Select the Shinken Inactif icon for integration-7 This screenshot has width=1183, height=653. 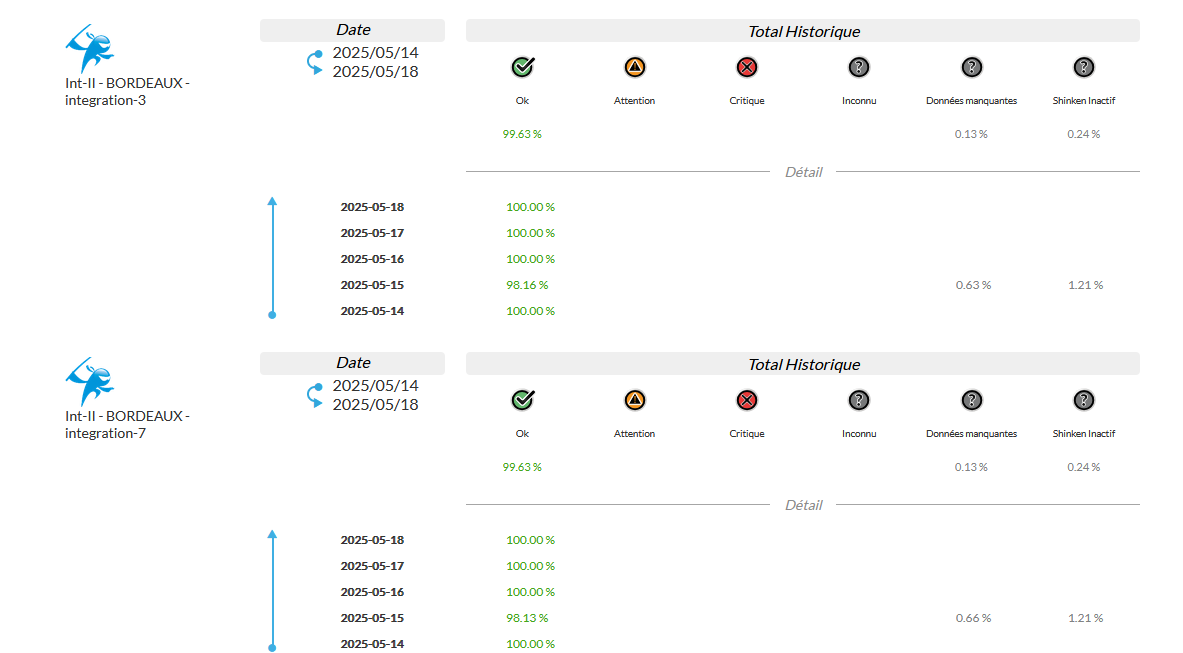[x=1083, y=401]
